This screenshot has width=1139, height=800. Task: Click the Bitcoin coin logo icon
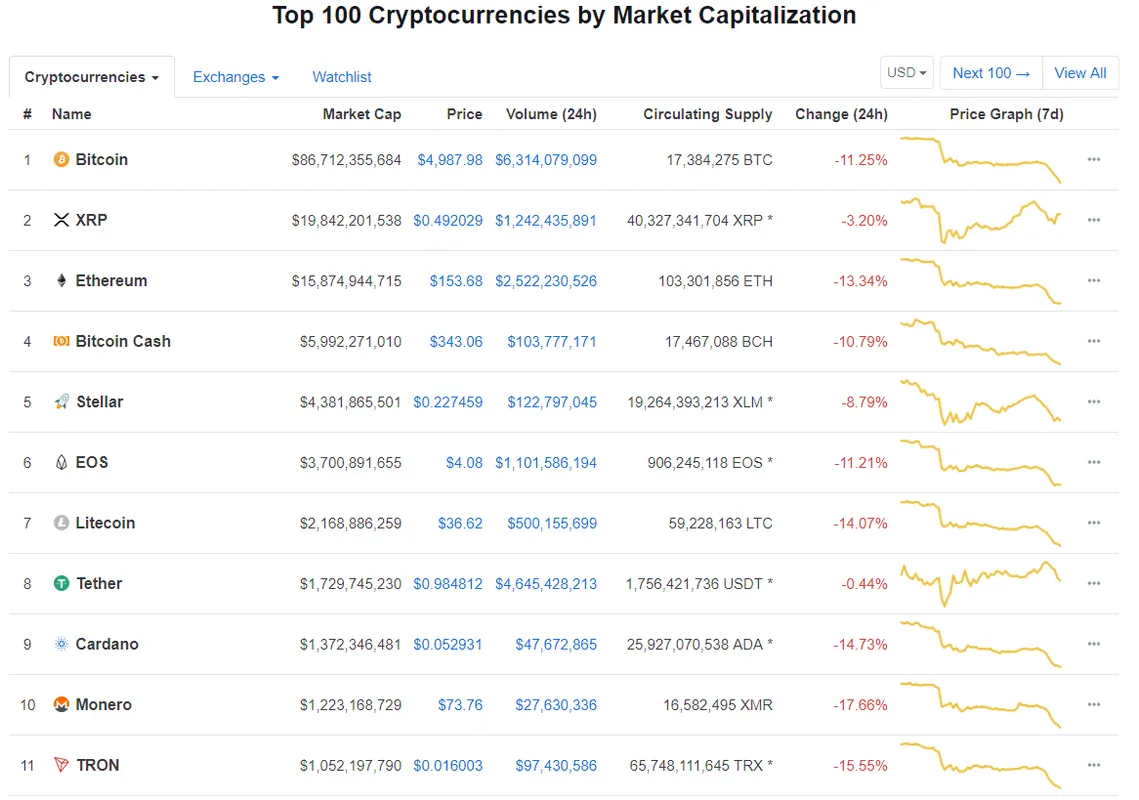[61, 160]
